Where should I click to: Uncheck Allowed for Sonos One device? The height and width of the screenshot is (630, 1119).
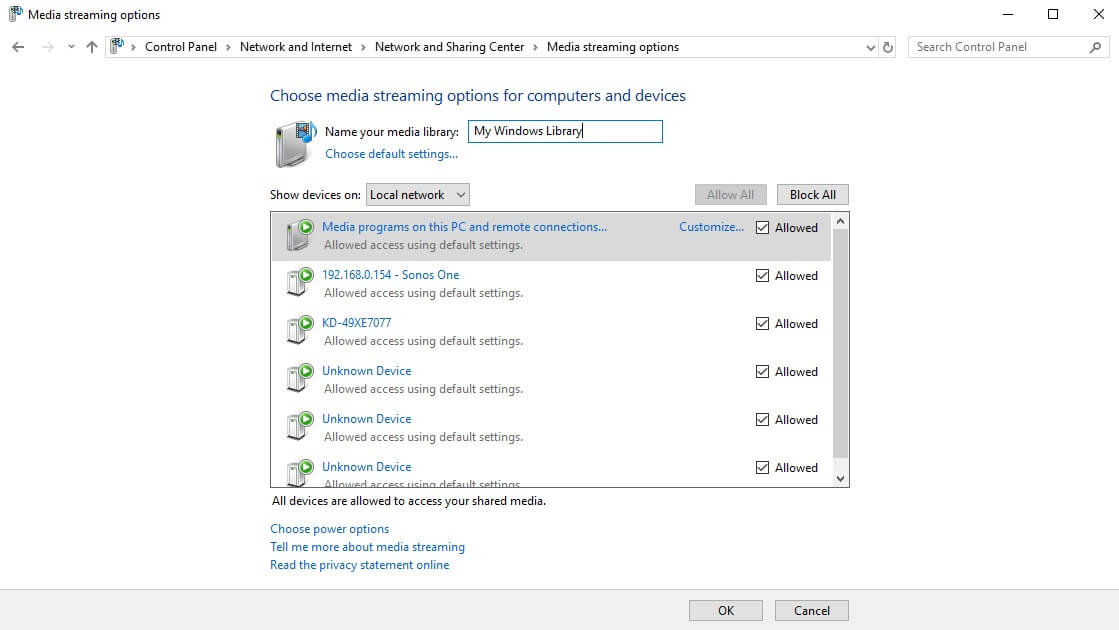[763, 276]
